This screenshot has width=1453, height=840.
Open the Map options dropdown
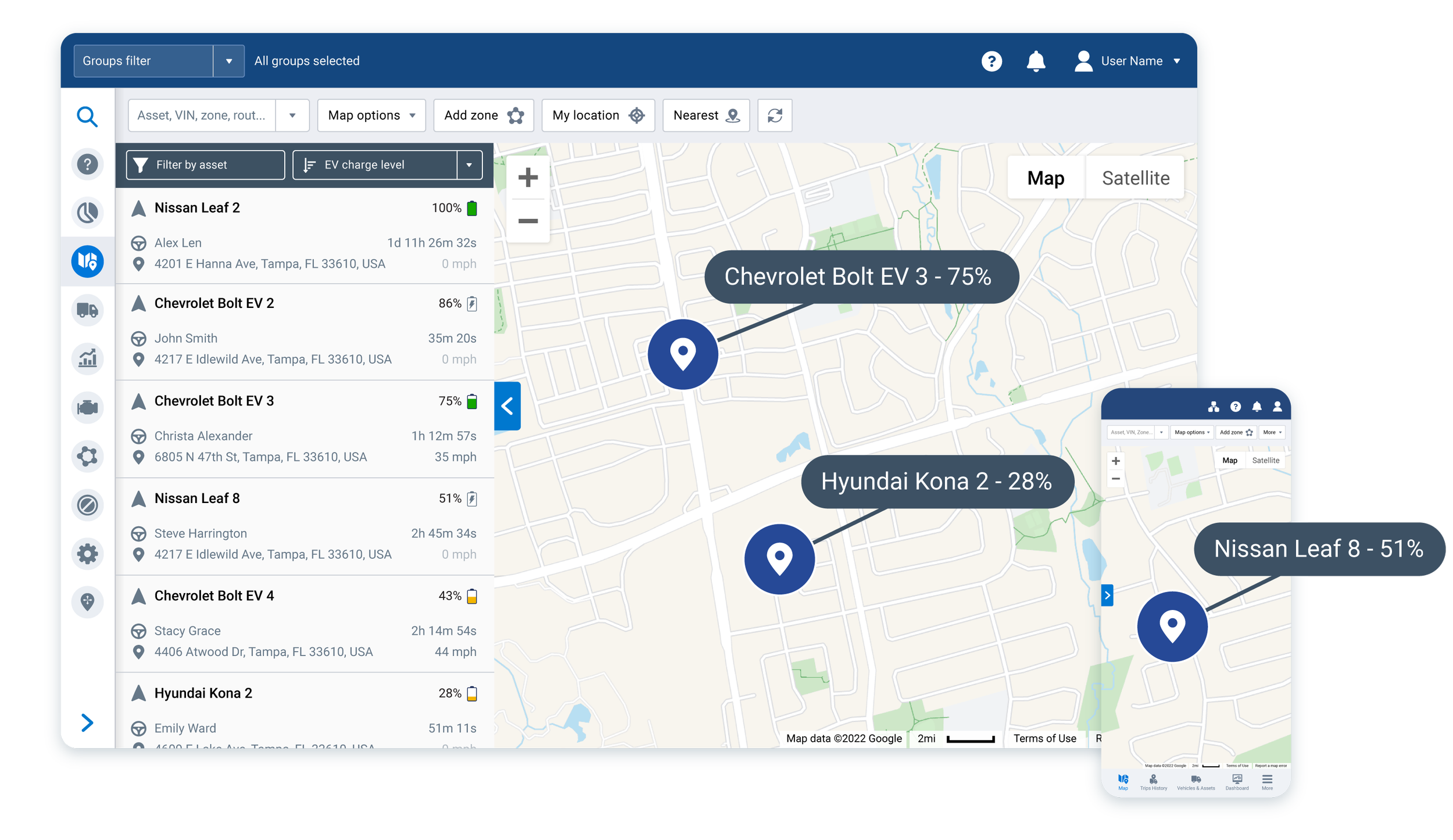tap(371, 115)
